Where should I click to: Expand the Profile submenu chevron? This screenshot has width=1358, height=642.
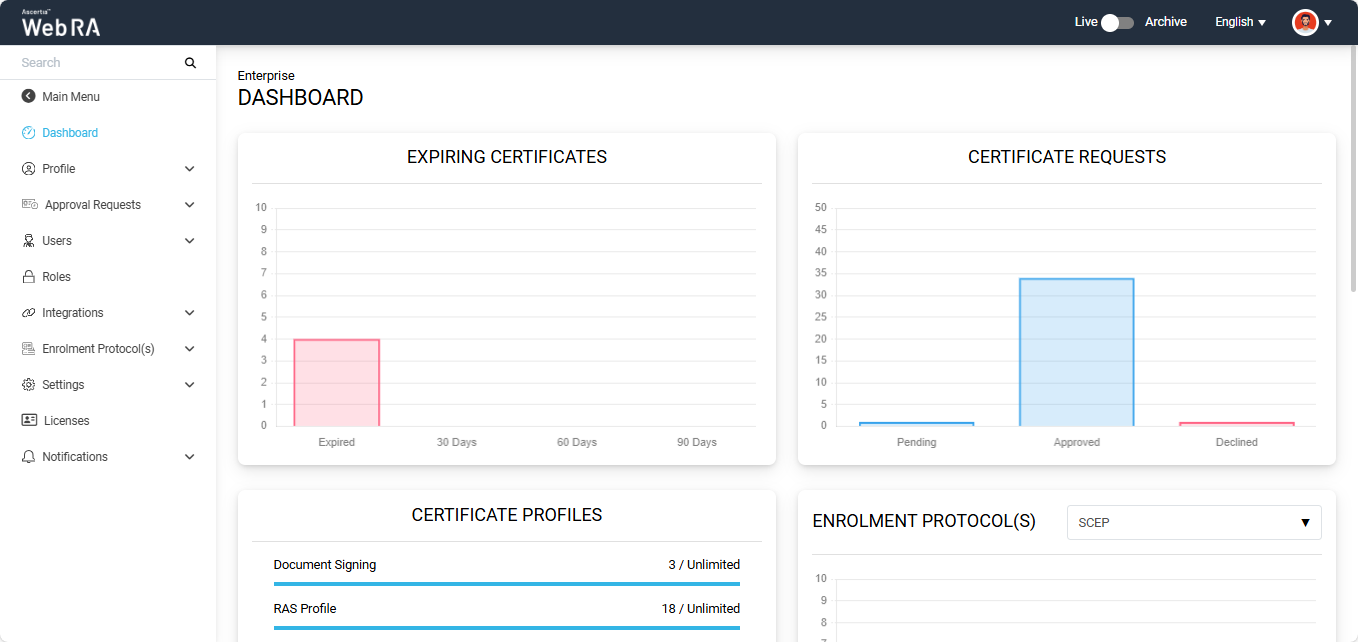click(x=190, y=169)
